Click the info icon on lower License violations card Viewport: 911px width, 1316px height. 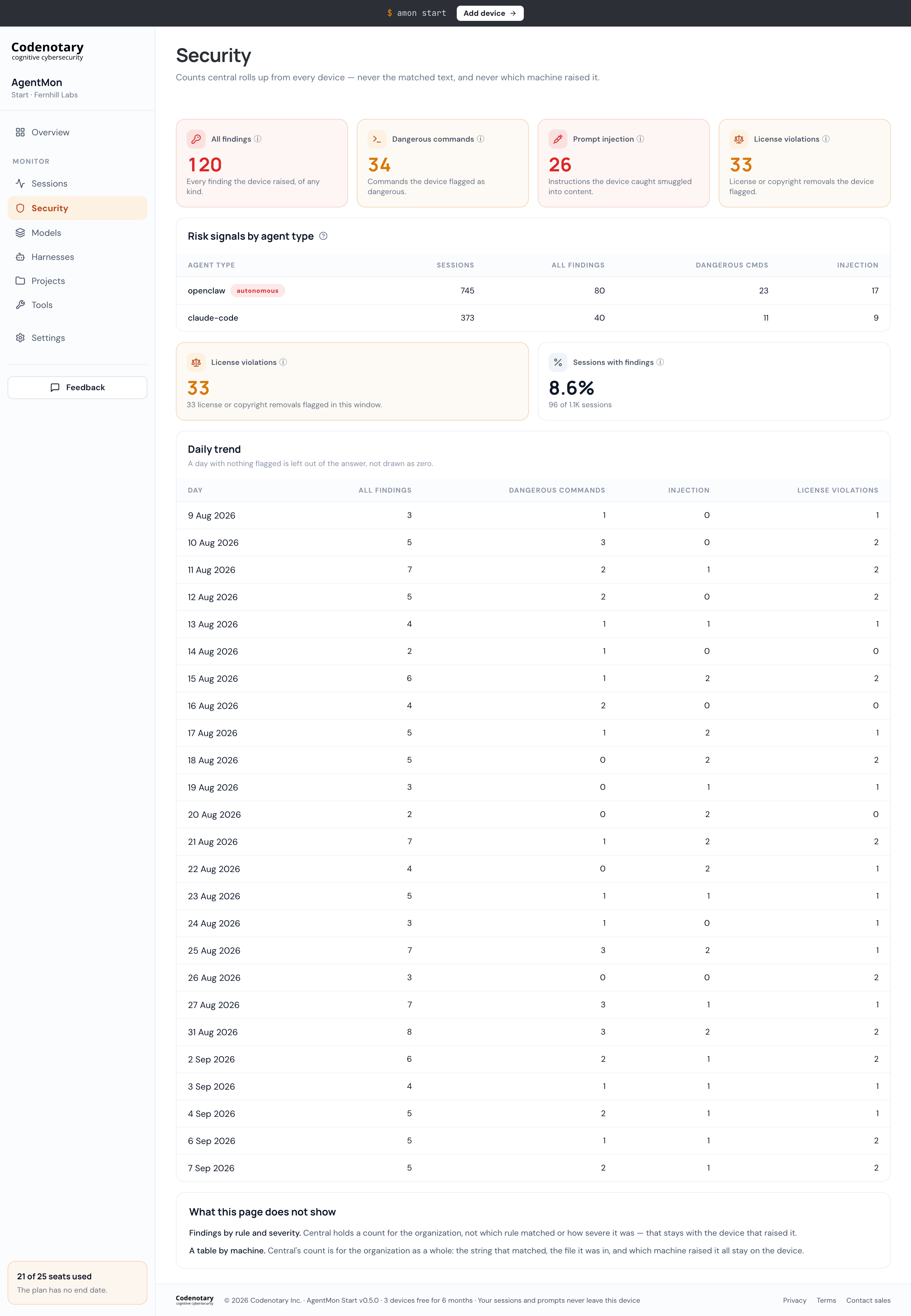(x=283, y=362)
